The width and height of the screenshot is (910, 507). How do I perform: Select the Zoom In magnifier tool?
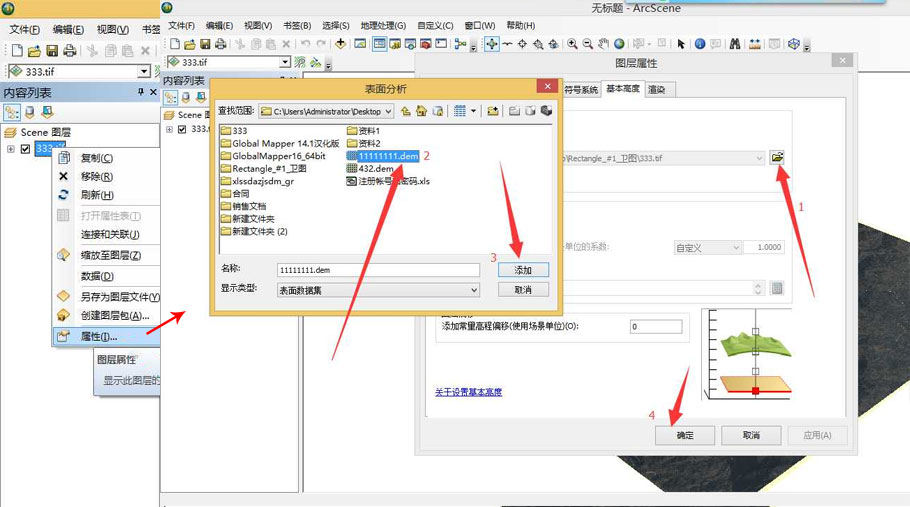572,44
